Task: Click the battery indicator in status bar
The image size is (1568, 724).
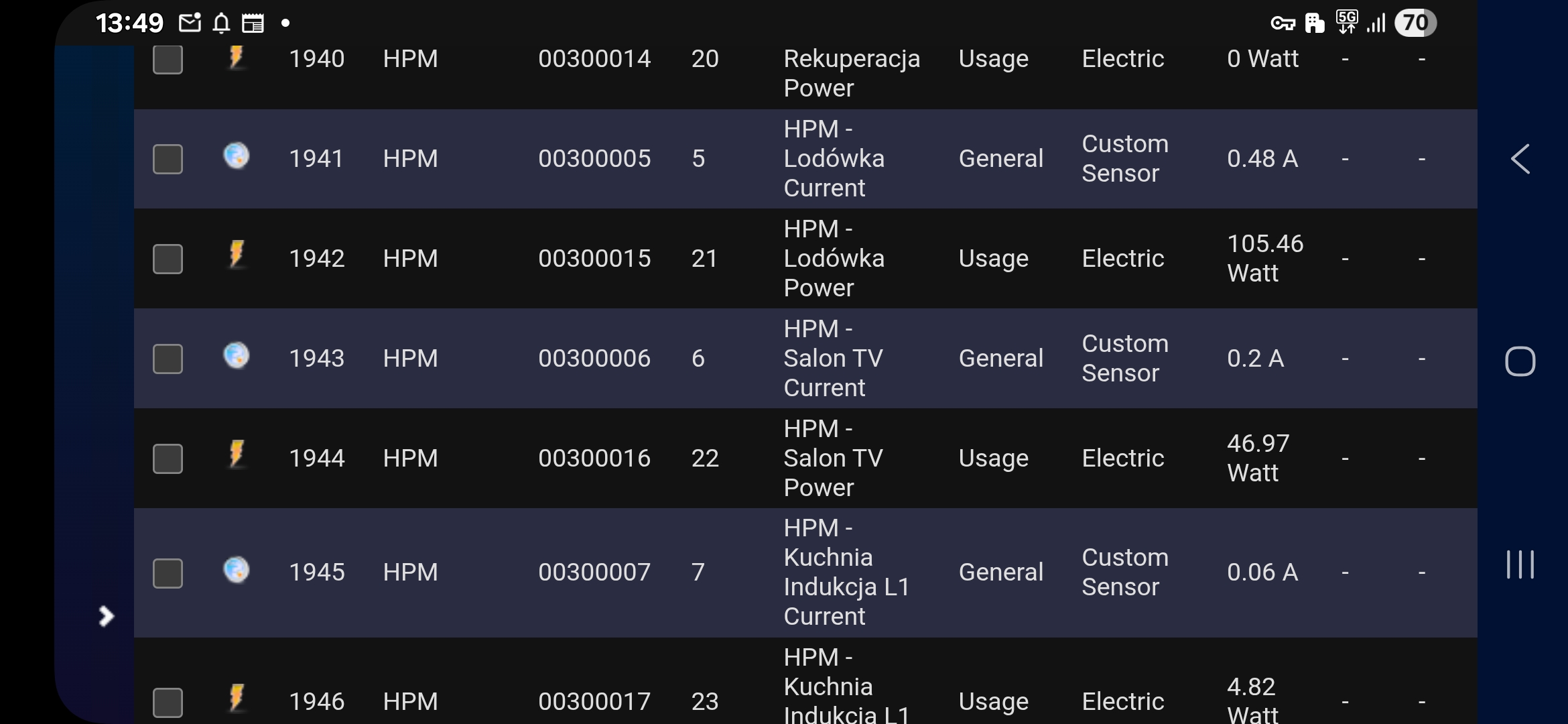Action: point(1415,23)
